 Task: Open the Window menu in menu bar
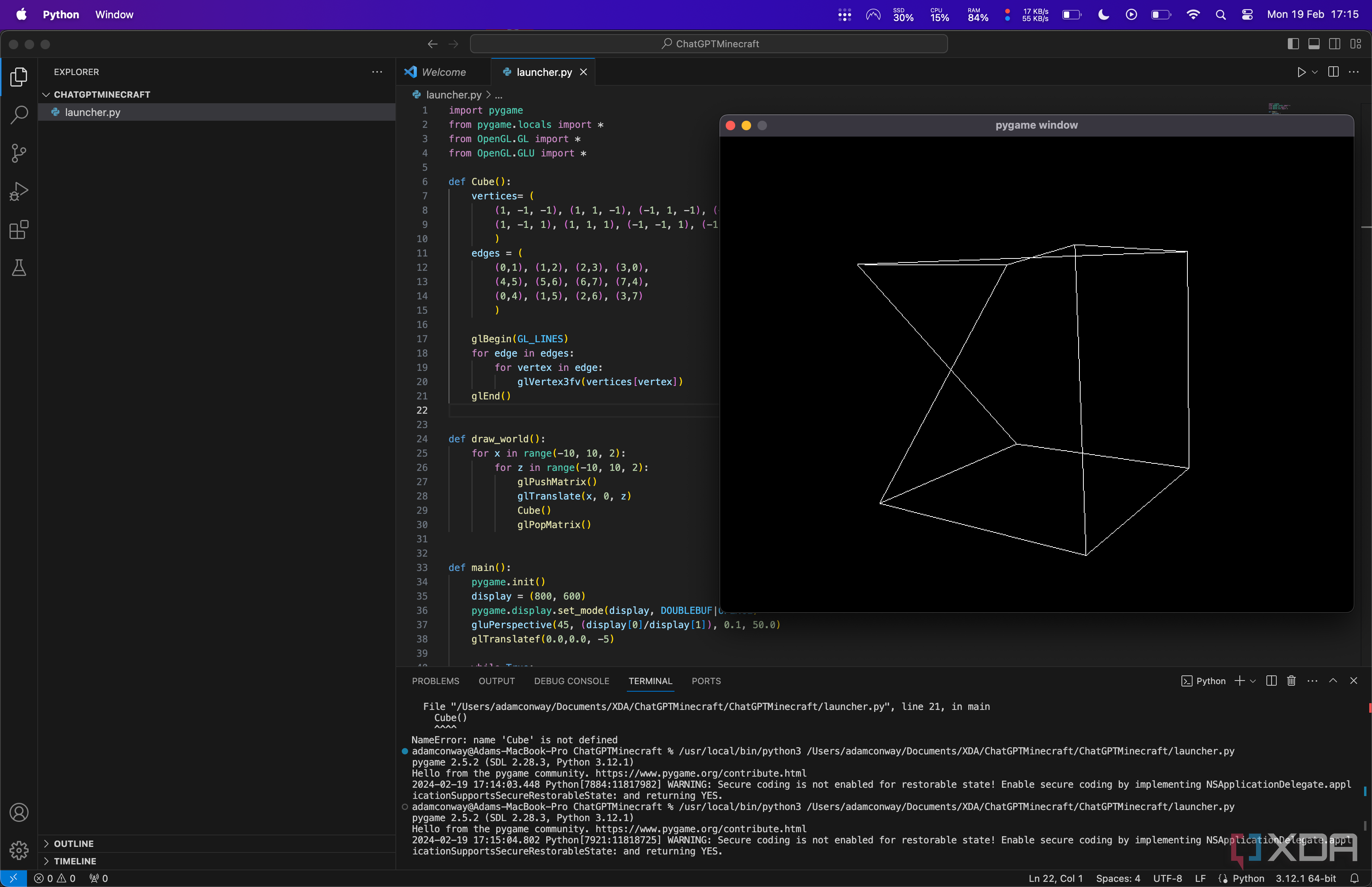[114, 14]
